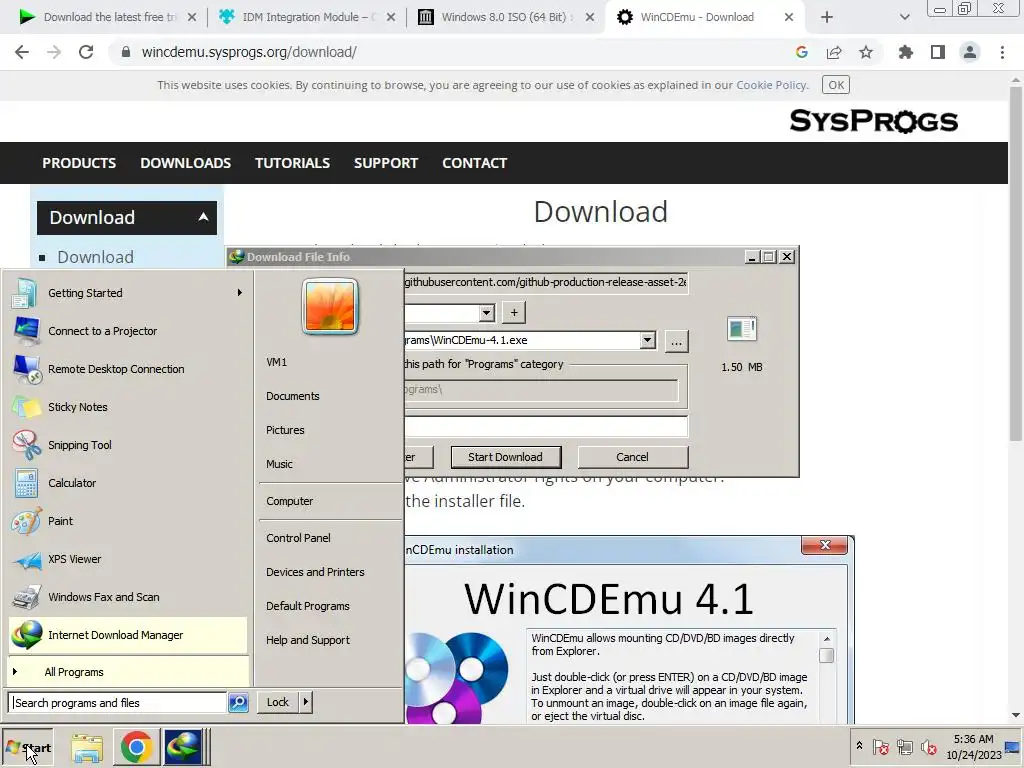
Task: Click the Lock button
Action: coord(278,702)
